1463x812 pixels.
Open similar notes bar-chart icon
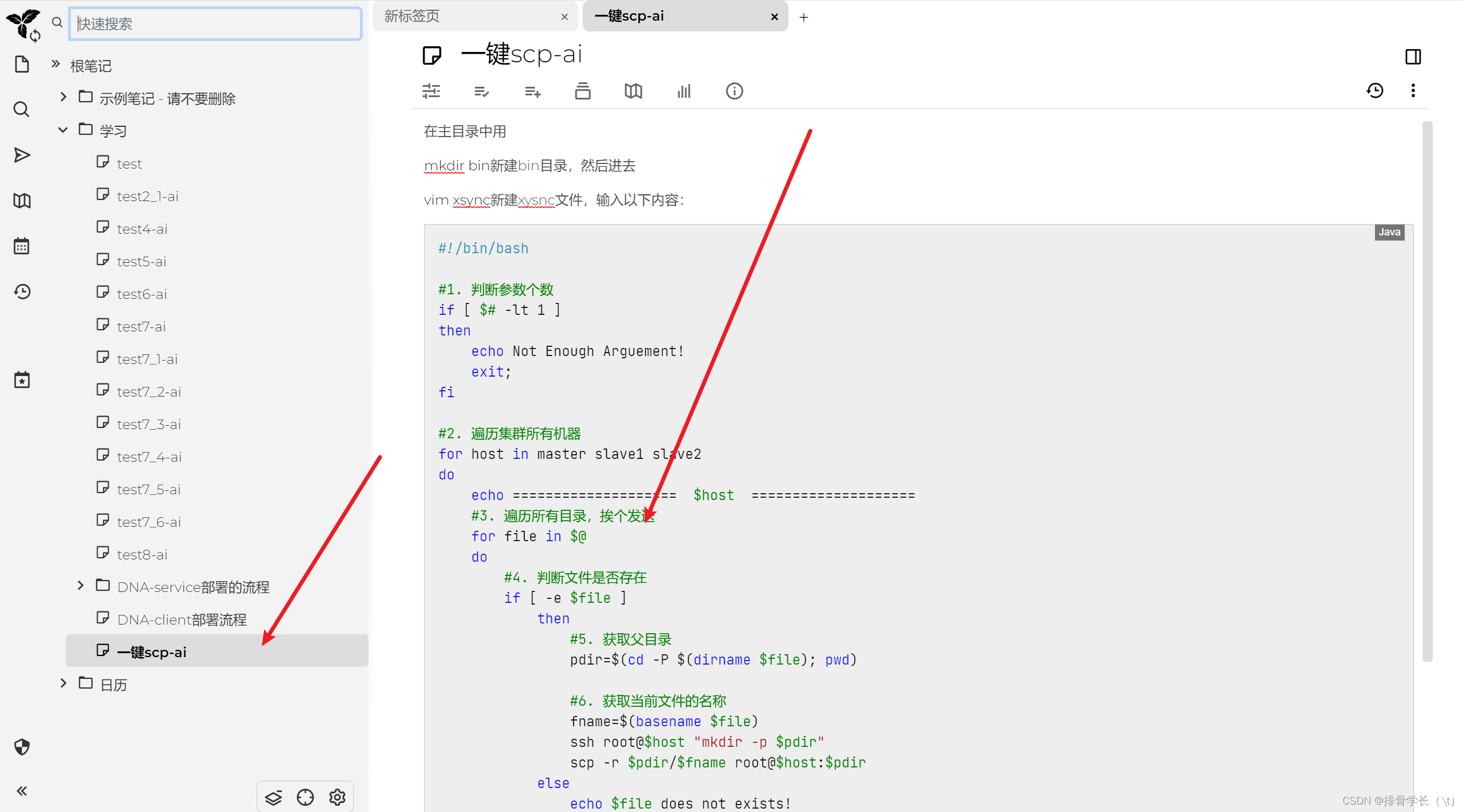pyautogui.click(x=684, y=91)
